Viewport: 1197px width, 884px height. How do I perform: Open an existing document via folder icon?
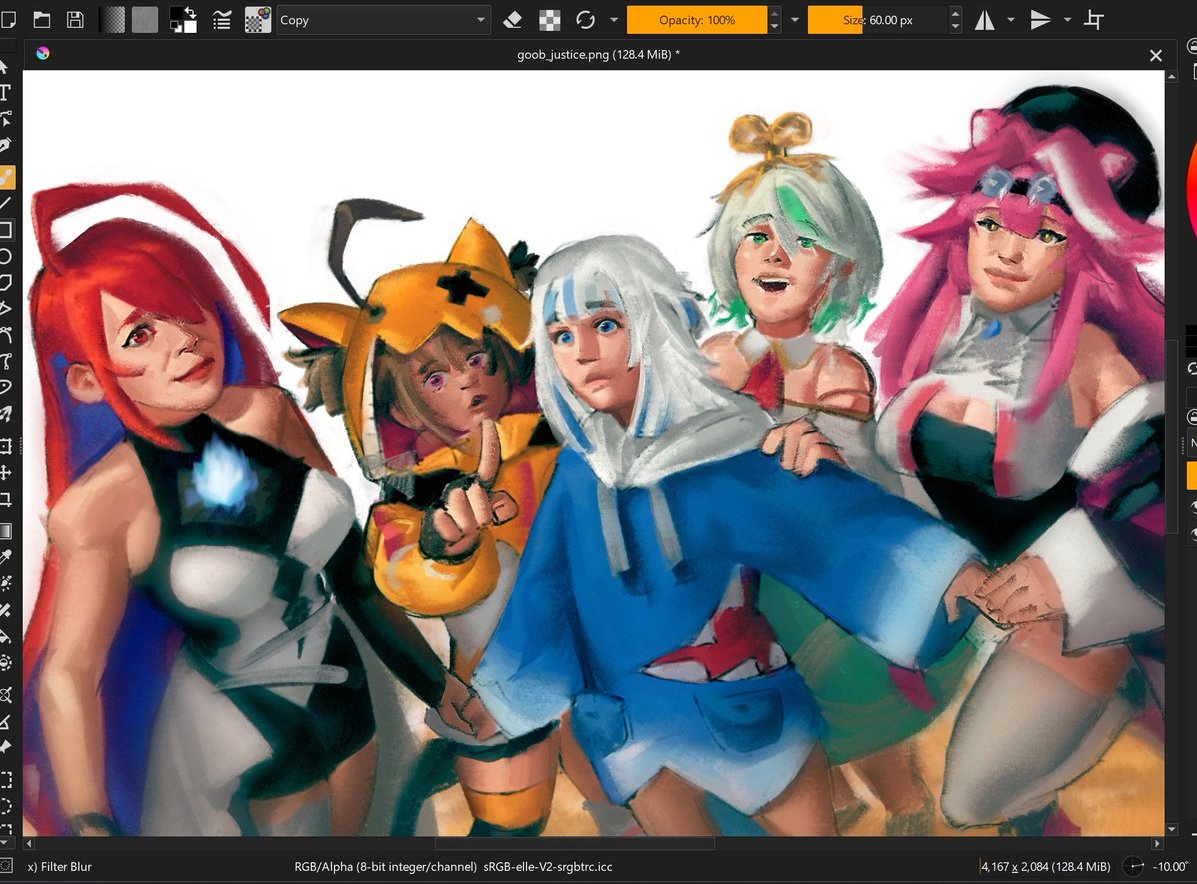[42, 20]
